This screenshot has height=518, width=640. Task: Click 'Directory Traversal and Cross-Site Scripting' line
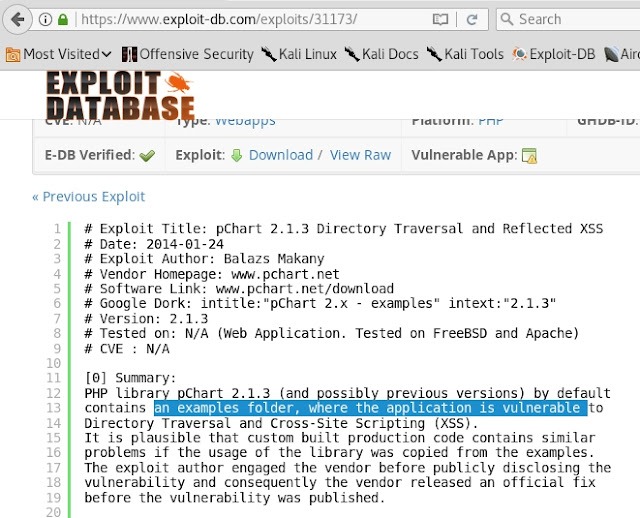(x=281, y=423)
